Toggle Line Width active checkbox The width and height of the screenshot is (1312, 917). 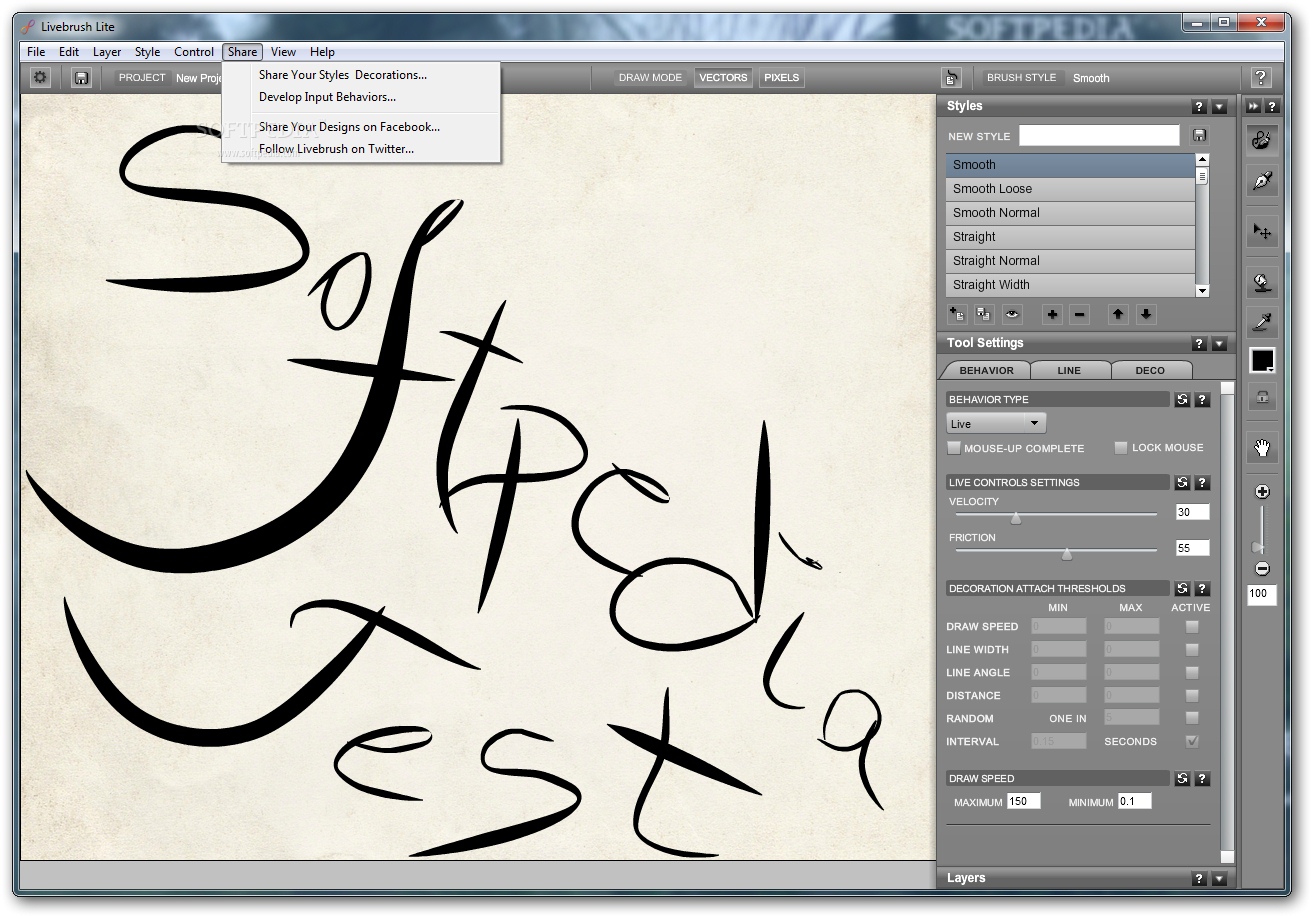(x=1192, y=649)
